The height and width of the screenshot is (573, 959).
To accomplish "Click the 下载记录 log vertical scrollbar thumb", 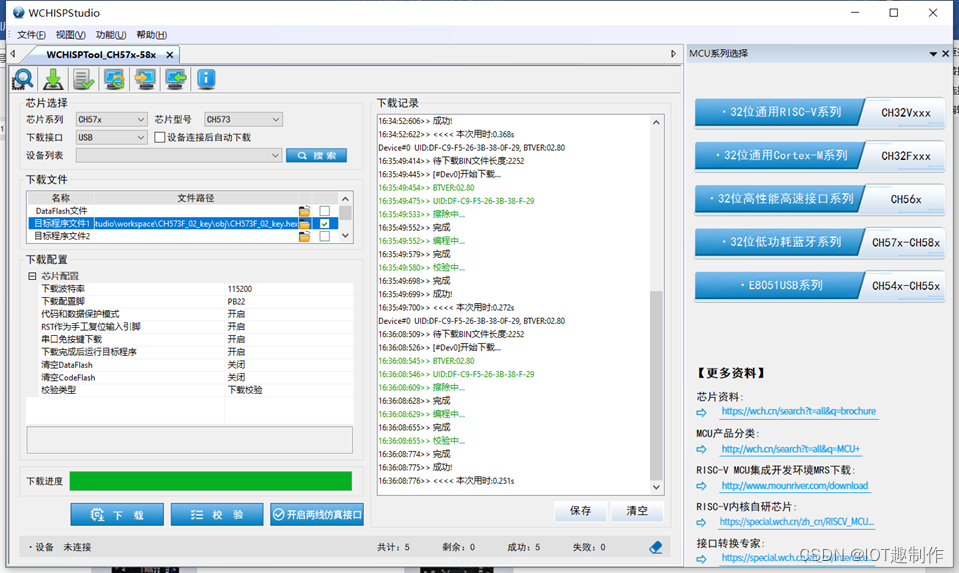I will tap(656, 385).
